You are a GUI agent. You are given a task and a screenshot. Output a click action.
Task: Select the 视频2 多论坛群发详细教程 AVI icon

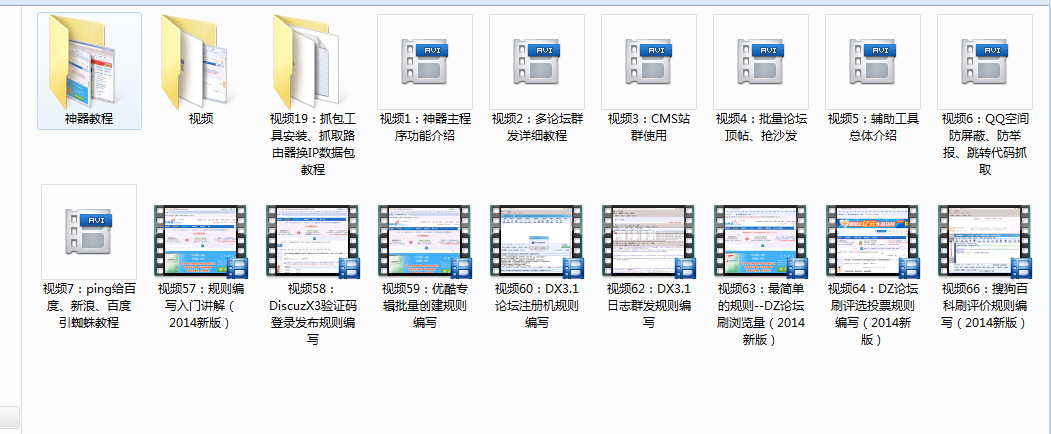tap(536, 62)
